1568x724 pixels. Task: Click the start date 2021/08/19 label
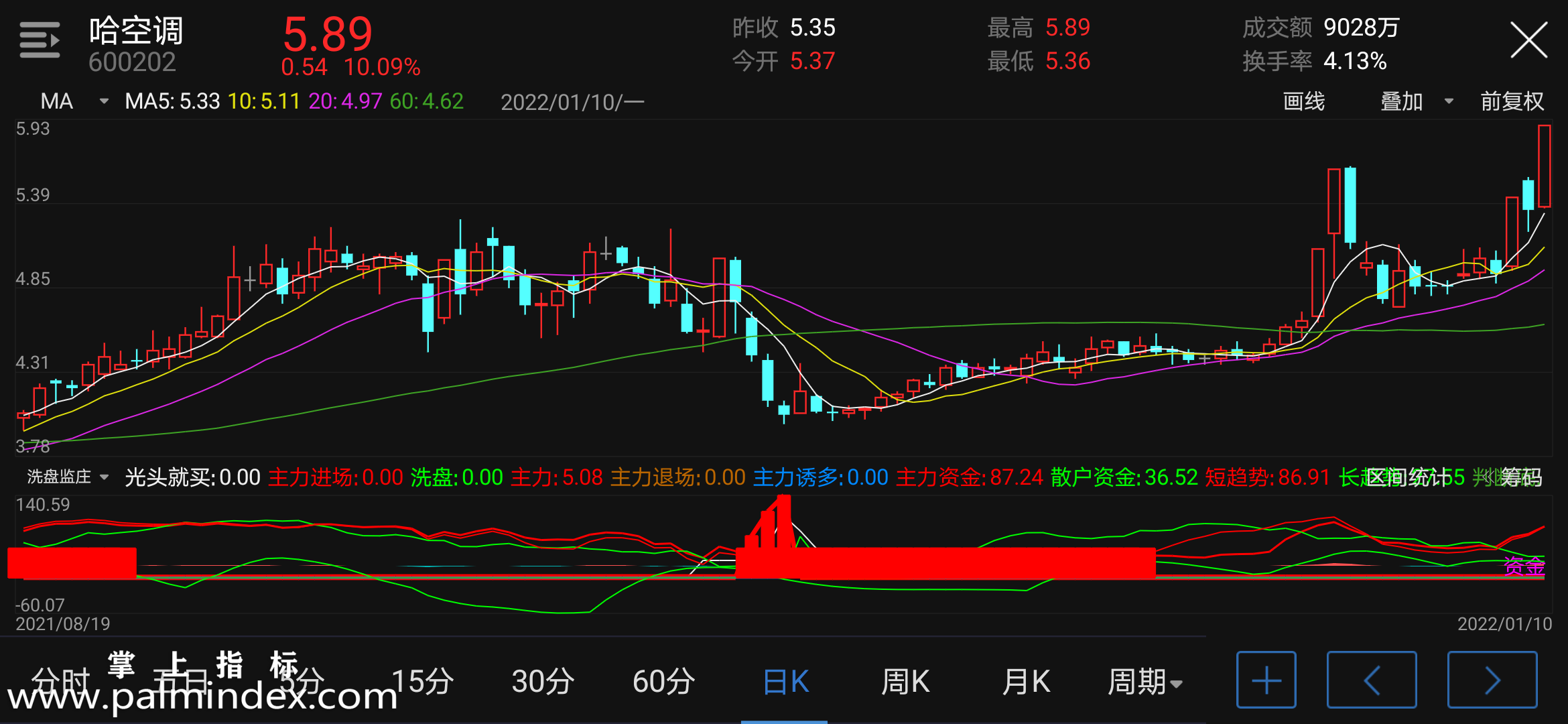point(63,624)
